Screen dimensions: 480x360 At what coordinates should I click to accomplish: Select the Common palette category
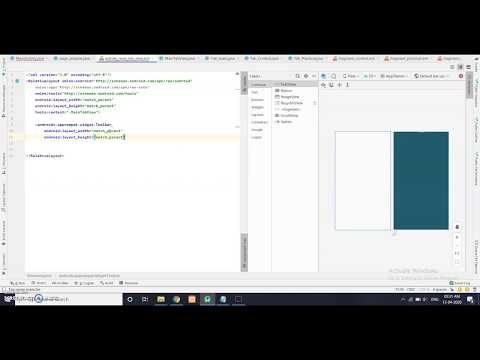pos(259,85)
